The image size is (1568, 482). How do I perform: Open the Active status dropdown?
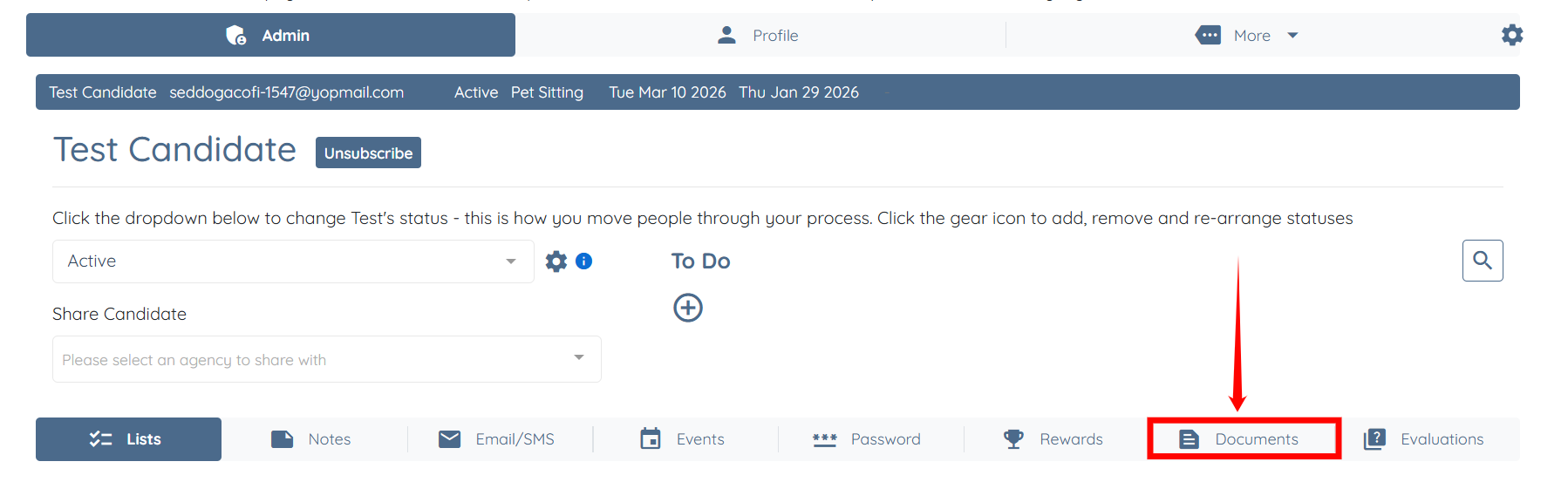pos(292,261)
